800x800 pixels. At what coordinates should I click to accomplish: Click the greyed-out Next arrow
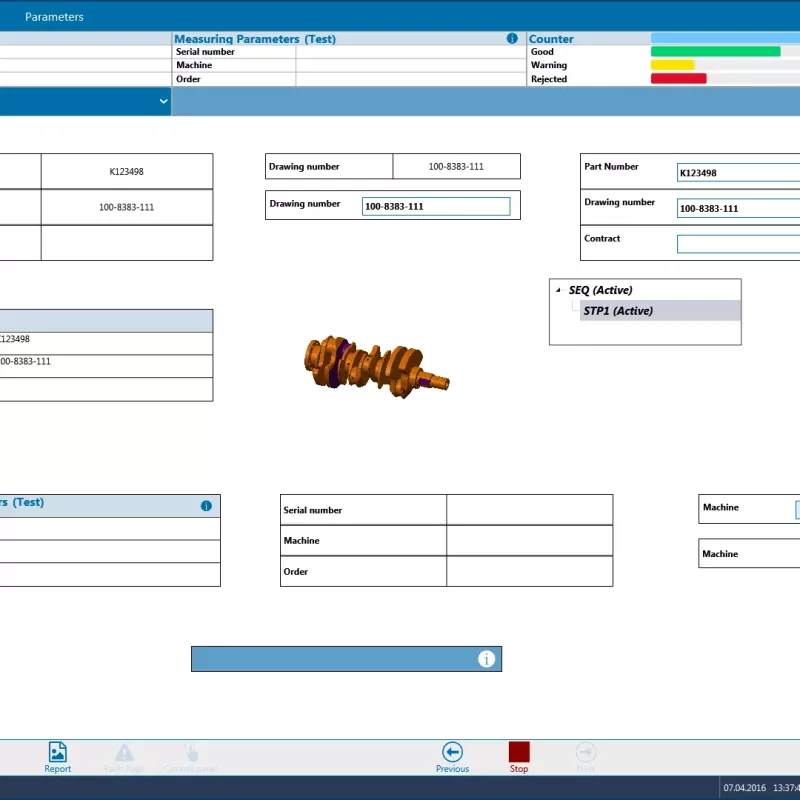(586, 753)
